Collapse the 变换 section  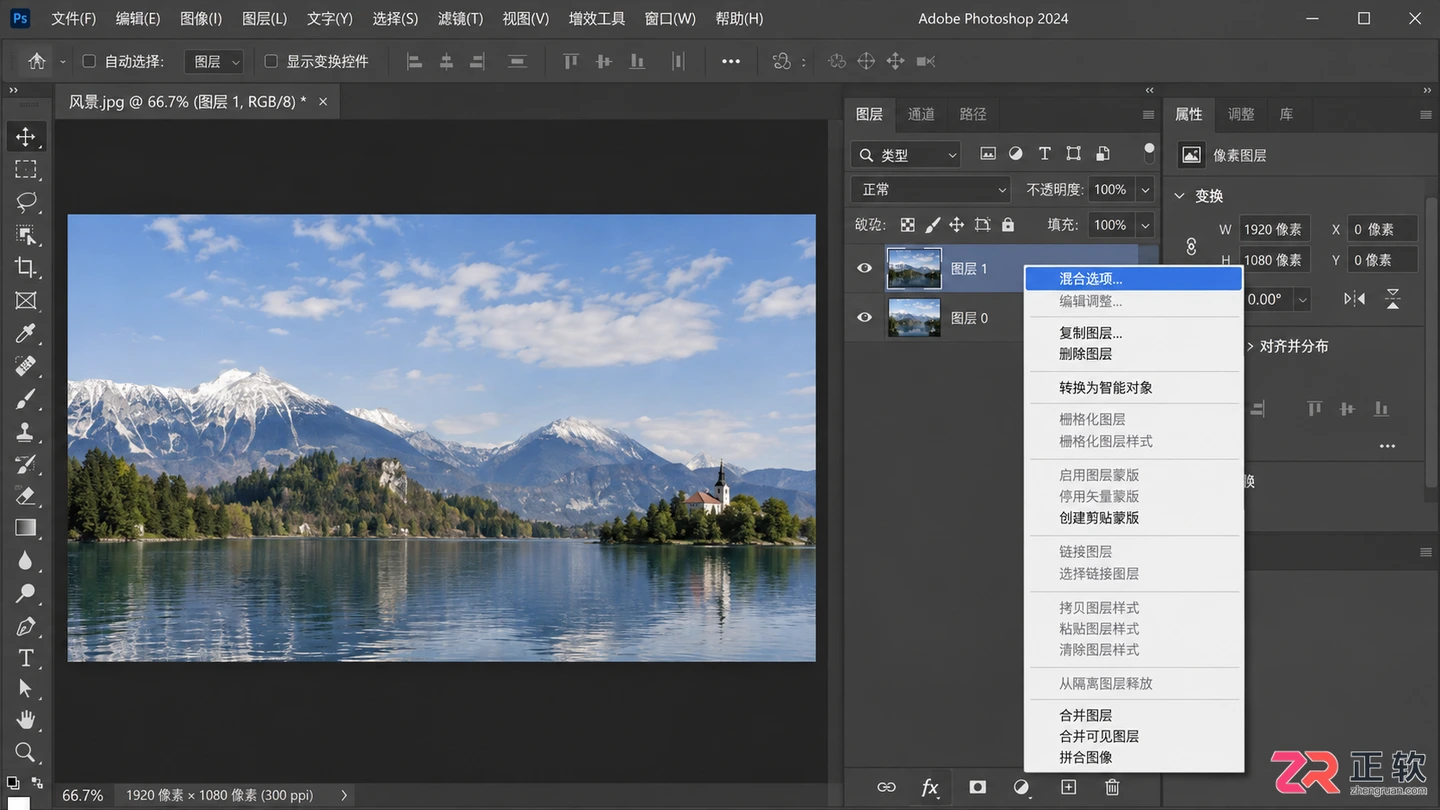(1180, 196)
